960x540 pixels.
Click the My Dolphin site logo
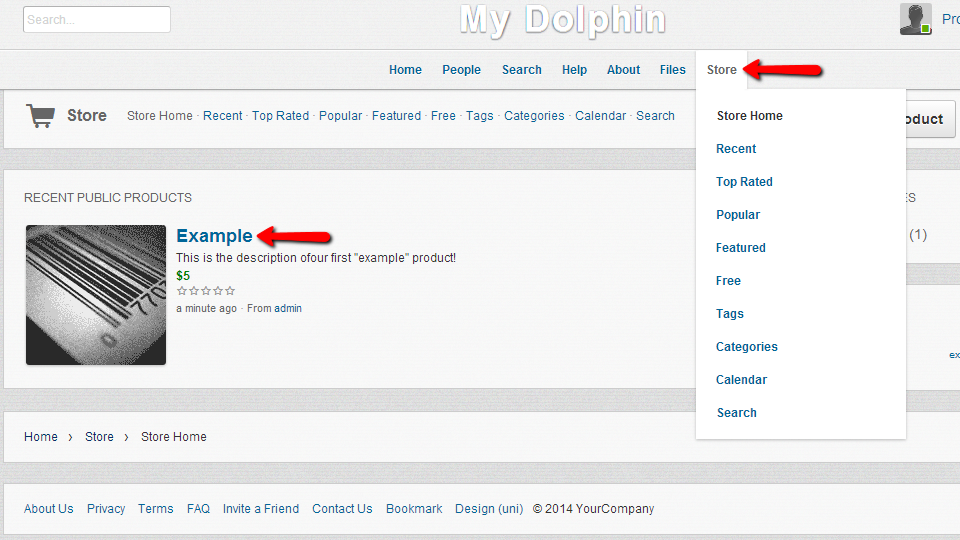point(562,20)
